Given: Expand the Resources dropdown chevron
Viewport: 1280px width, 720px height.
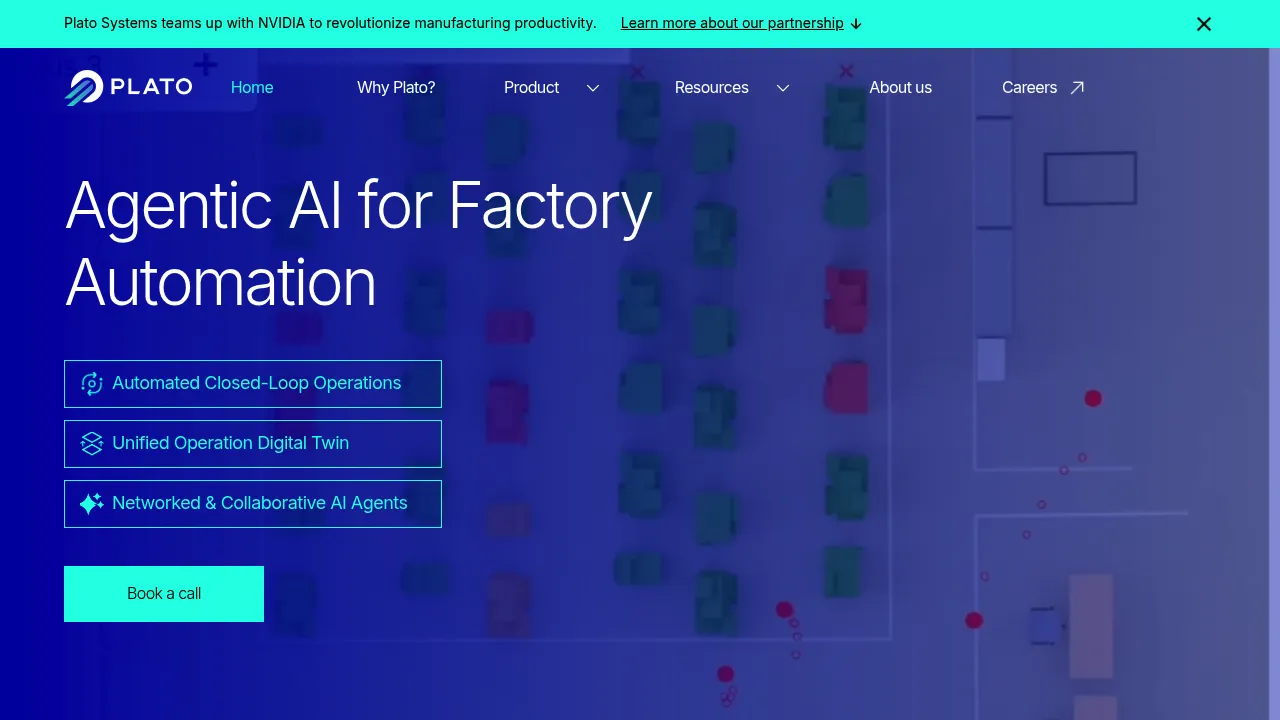Looking at the screenshot, I should 783,88.
